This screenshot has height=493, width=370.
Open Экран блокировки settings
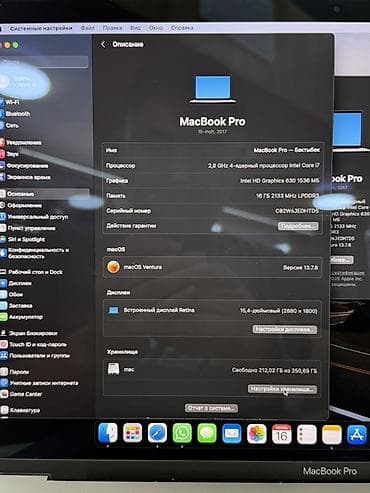[x=29, y=333]
